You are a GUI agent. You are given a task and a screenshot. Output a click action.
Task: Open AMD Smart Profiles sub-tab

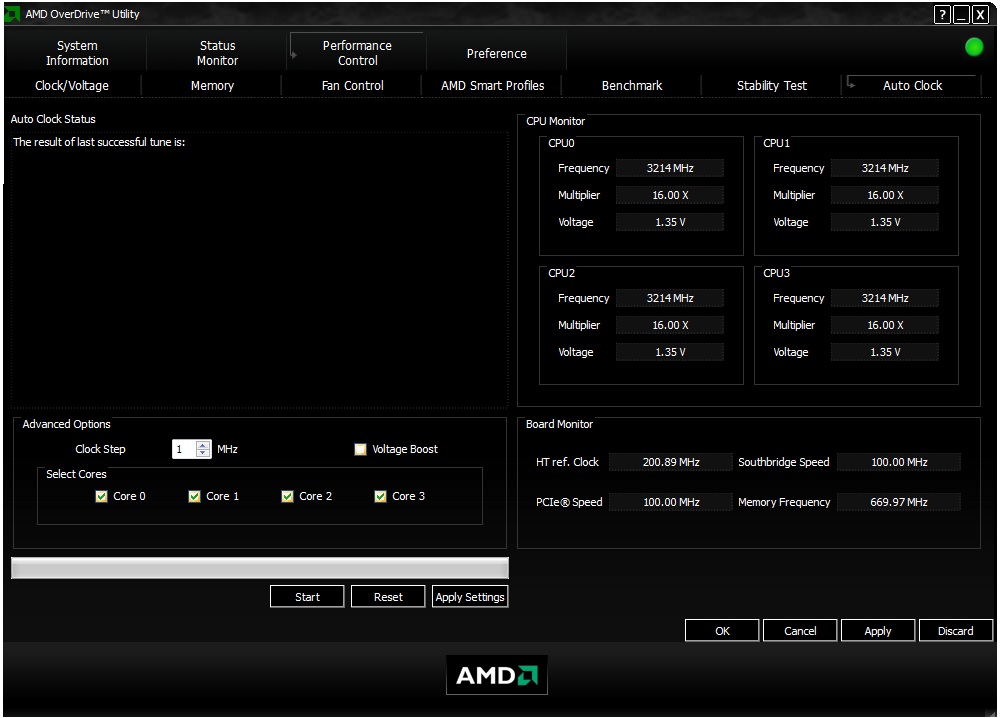tap(492, 85)
